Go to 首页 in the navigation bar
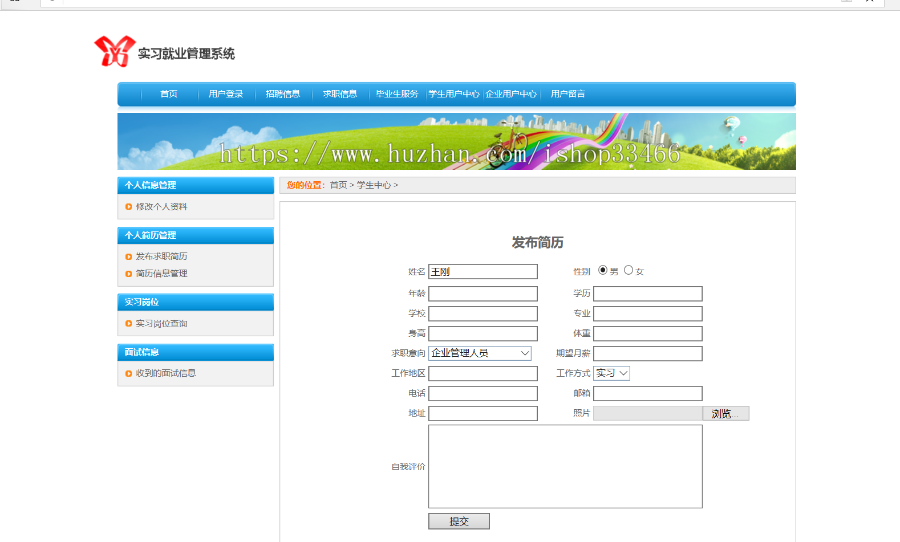This screenshot has height=542, width=900. tap(169, 94)
